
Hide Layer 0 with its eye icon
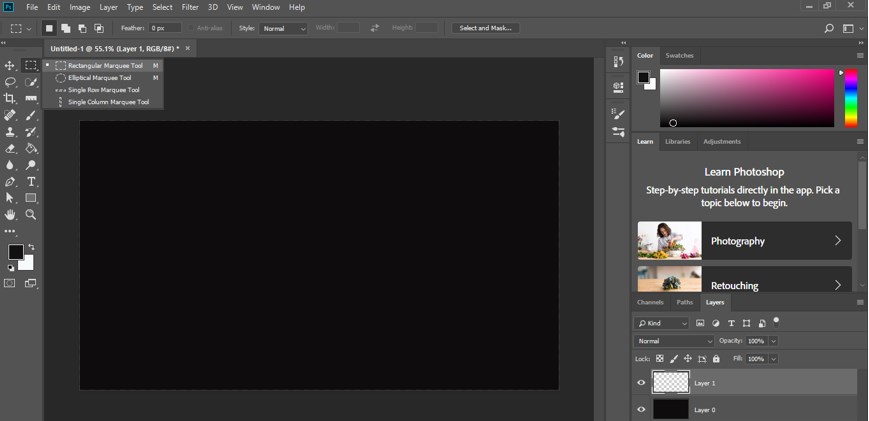pyautogui.click(x=641, y=409)
